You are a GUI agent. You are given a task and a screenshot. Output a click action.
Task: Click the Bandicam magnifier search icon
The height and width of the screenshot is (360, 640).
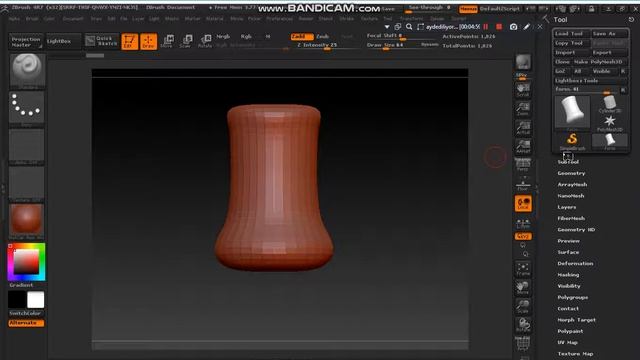pos(409,27)
